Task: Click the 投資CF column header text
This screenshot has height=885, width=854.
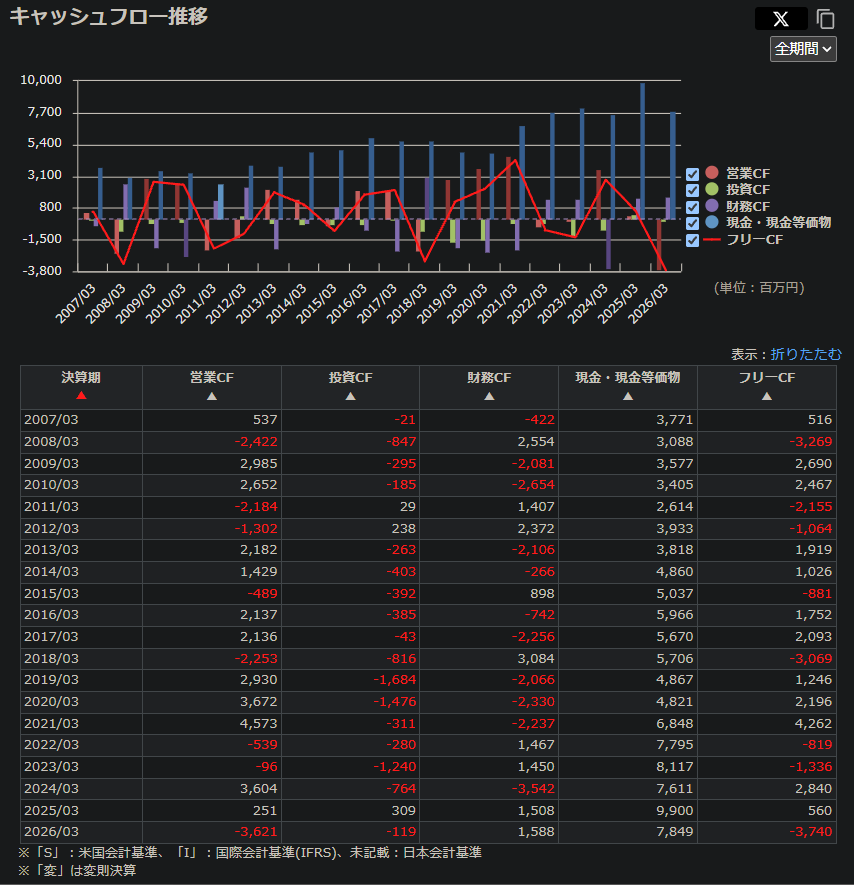Action: pyautogui.click(x=351, y=378)
